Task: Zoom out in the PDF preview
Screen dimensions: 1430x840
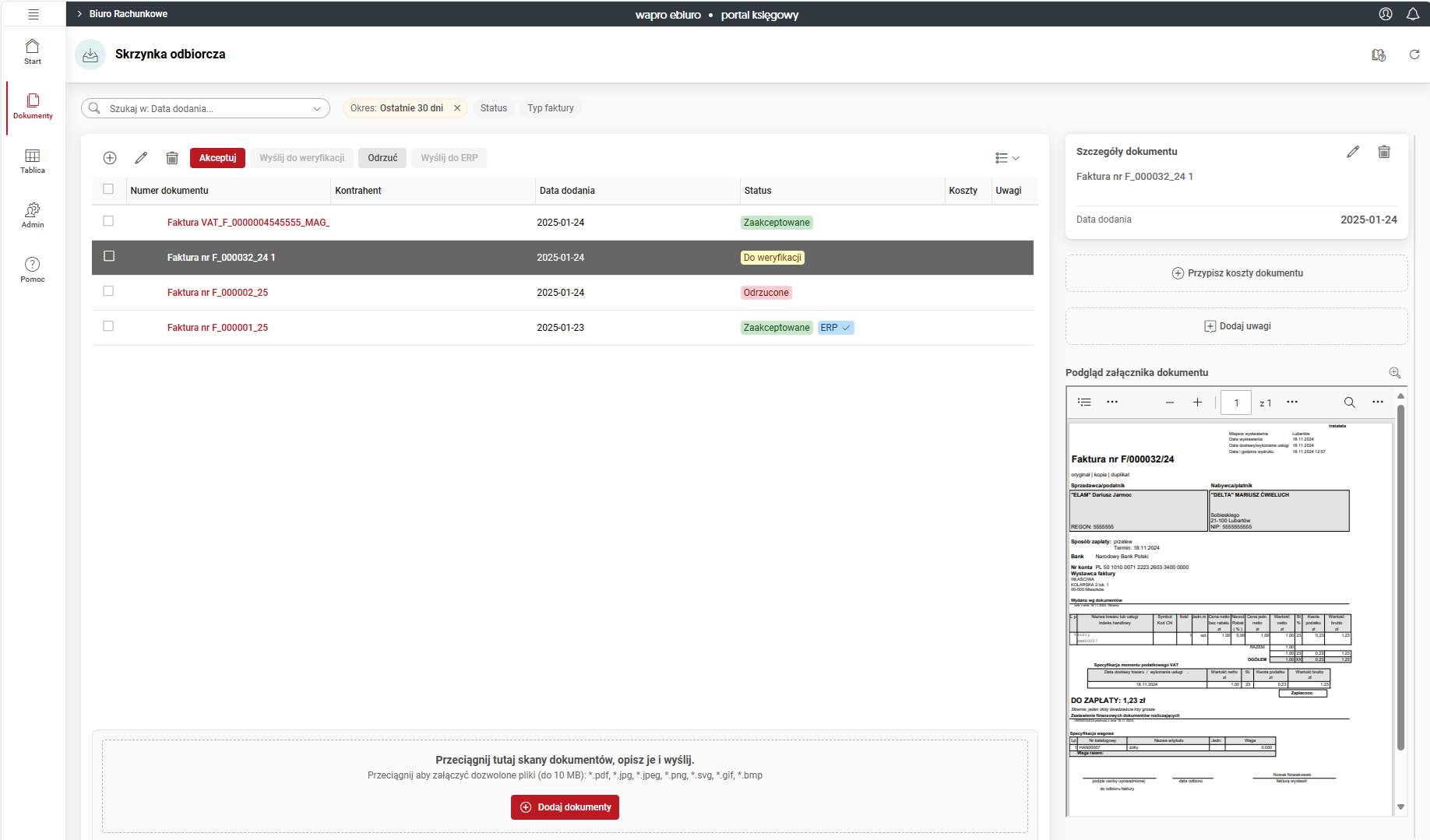Action: coord(1170,402)
